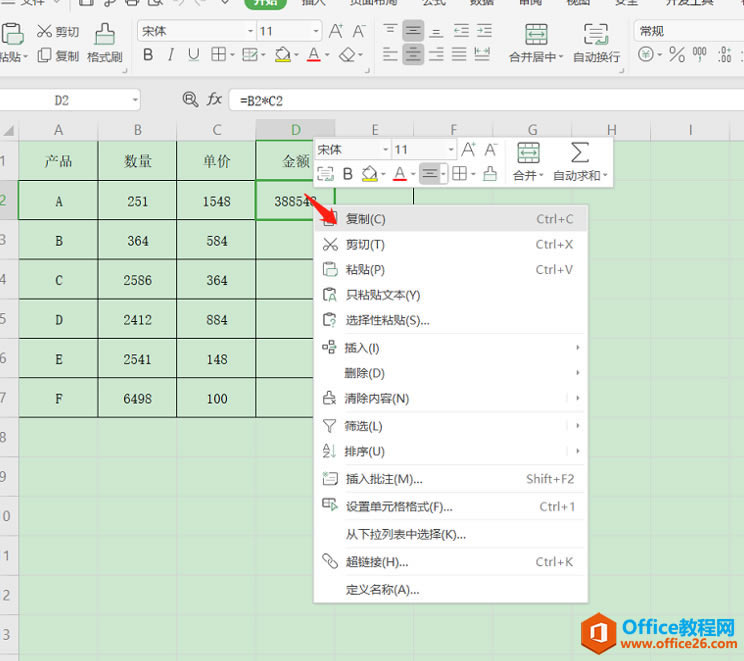Choose Paste Text Only (只粘贴文本) menu item
Image resolution: width=744 pixels, height=661 pixels.
(451, 295)
